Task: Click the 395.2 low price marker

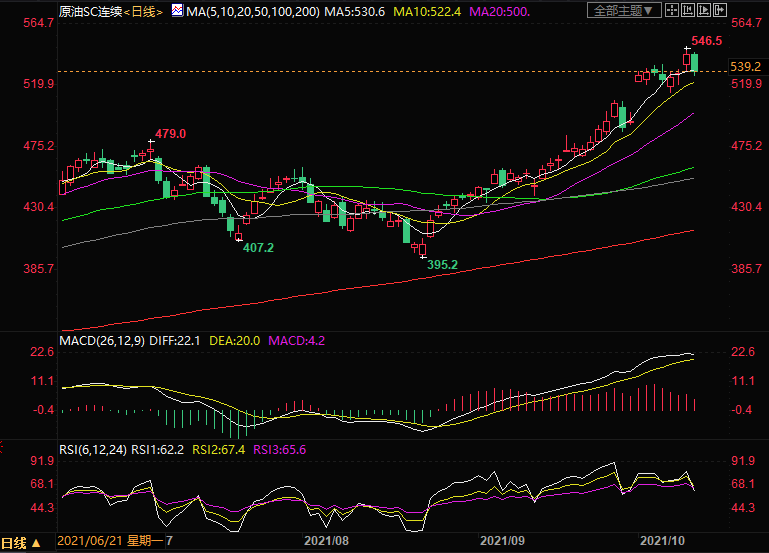Action: (x=442, y=265)
